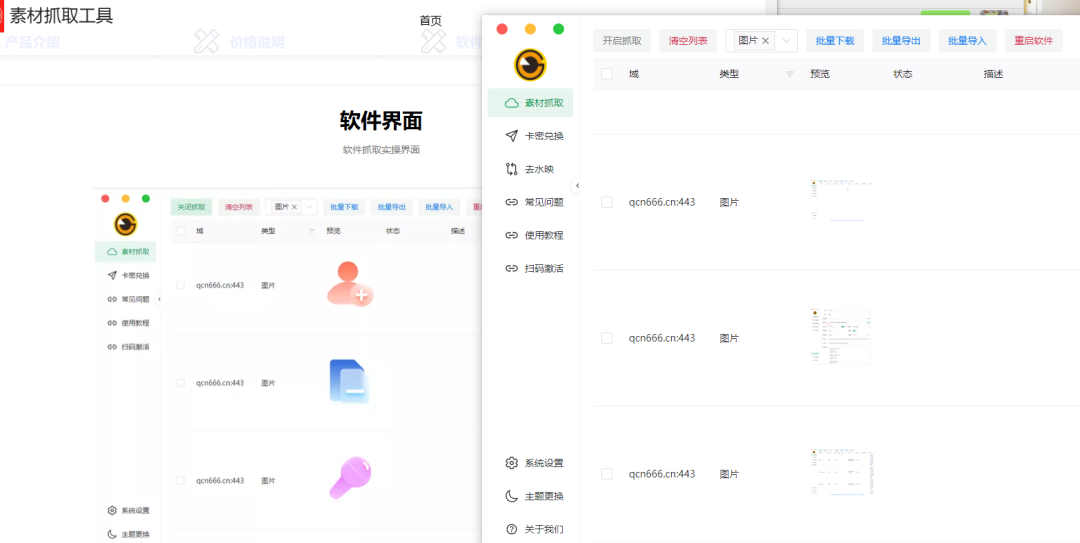
Task: Switch theme via 主题更换 moon icon
Action: (x=512, y=496)
